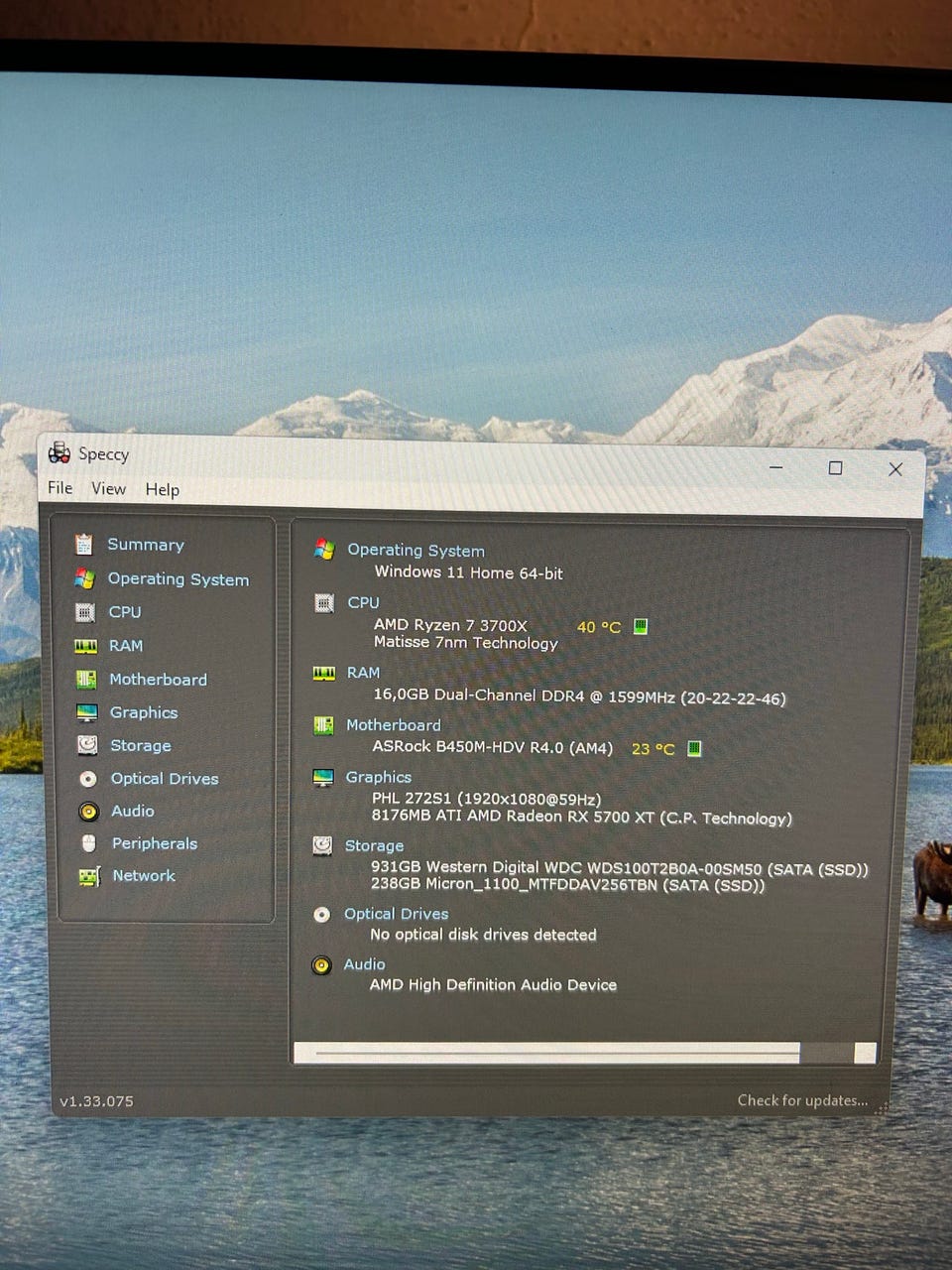Click Audio speaker icon in summary pane
Image resolution: width=952 pixels, height=1270 pixels.
coord(321,964)
